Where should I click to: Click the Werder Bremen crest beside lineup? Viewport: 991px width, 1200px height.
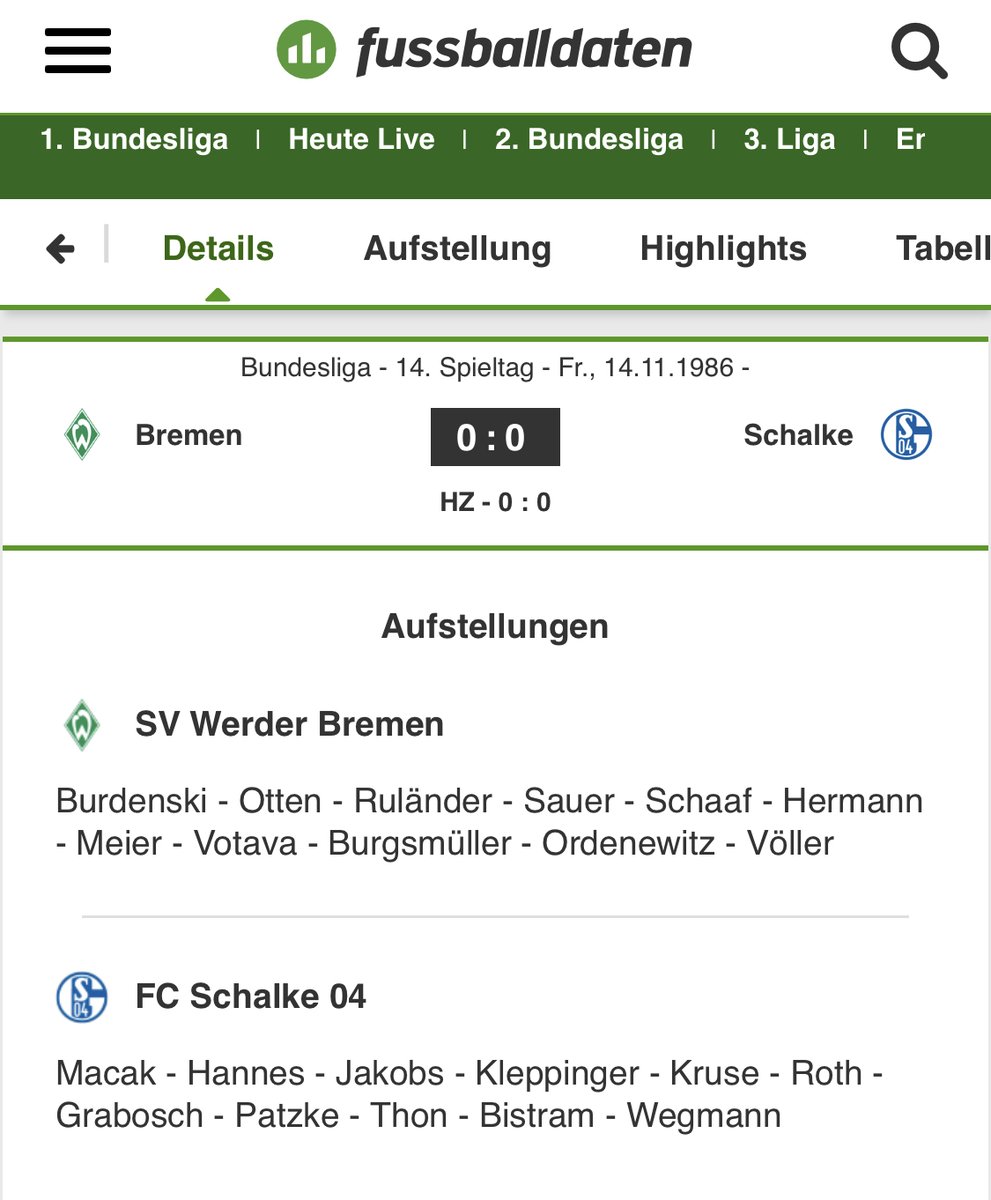click(81, 724)
